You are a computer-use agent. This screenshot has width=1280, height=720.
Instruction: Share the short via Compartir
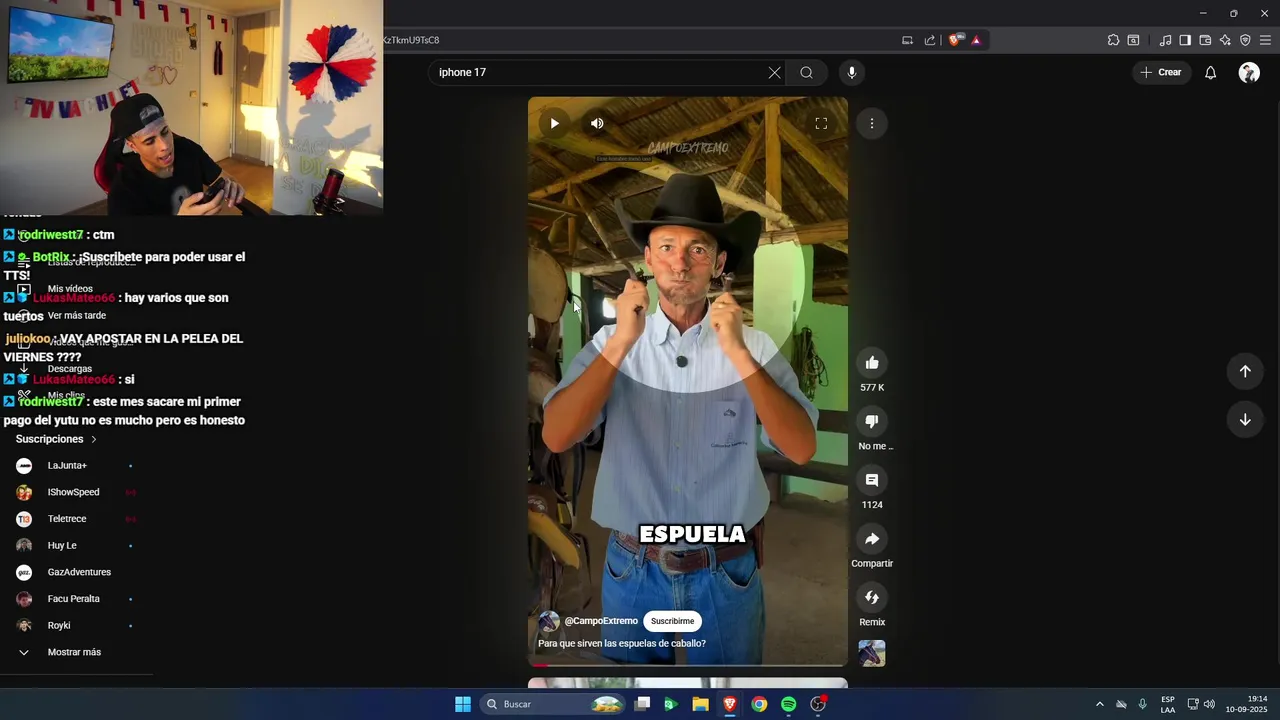click(872, 539)
